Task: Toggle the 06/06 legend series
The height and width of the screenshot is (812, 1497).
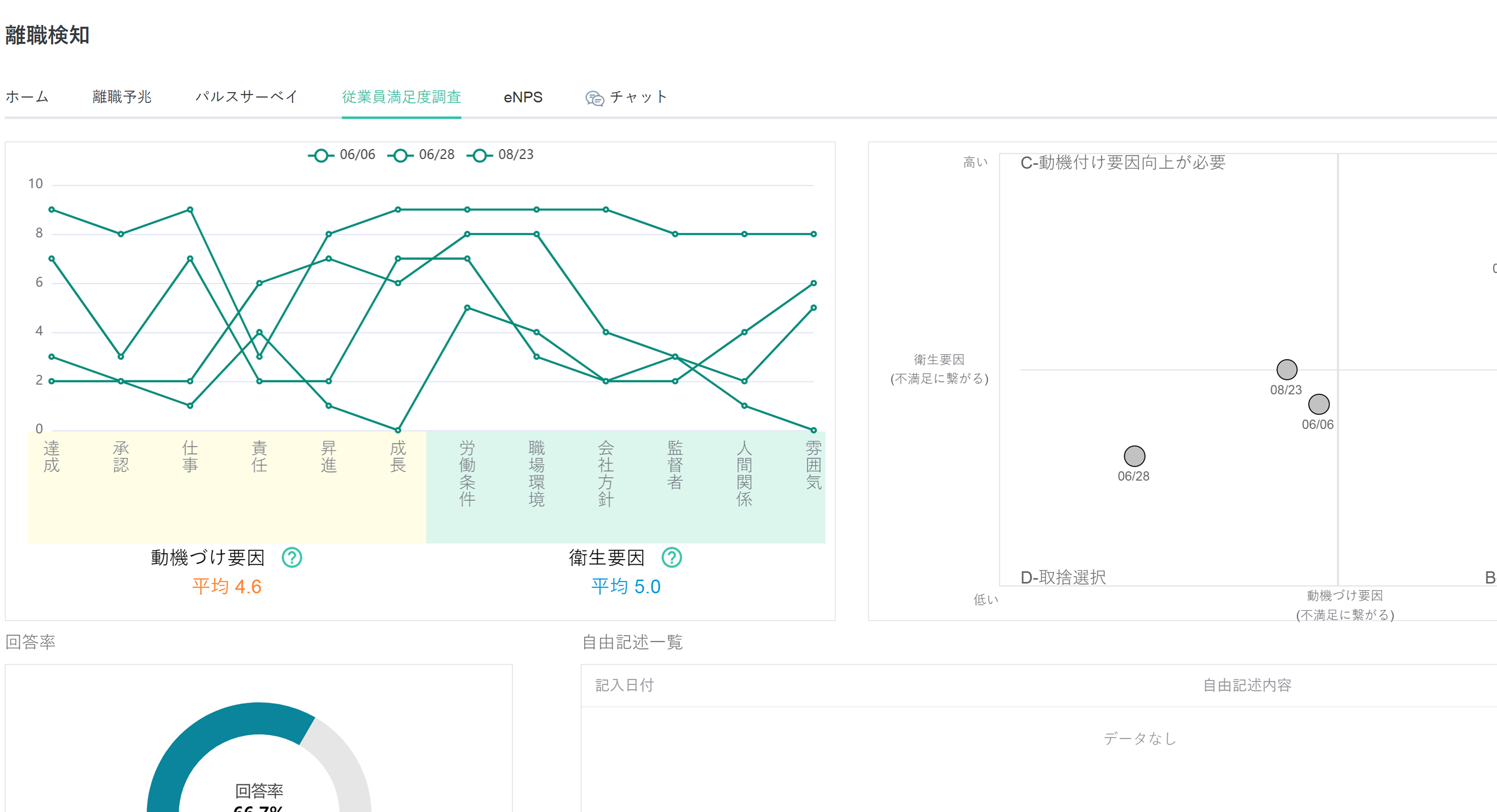Action: click(342, 155)
